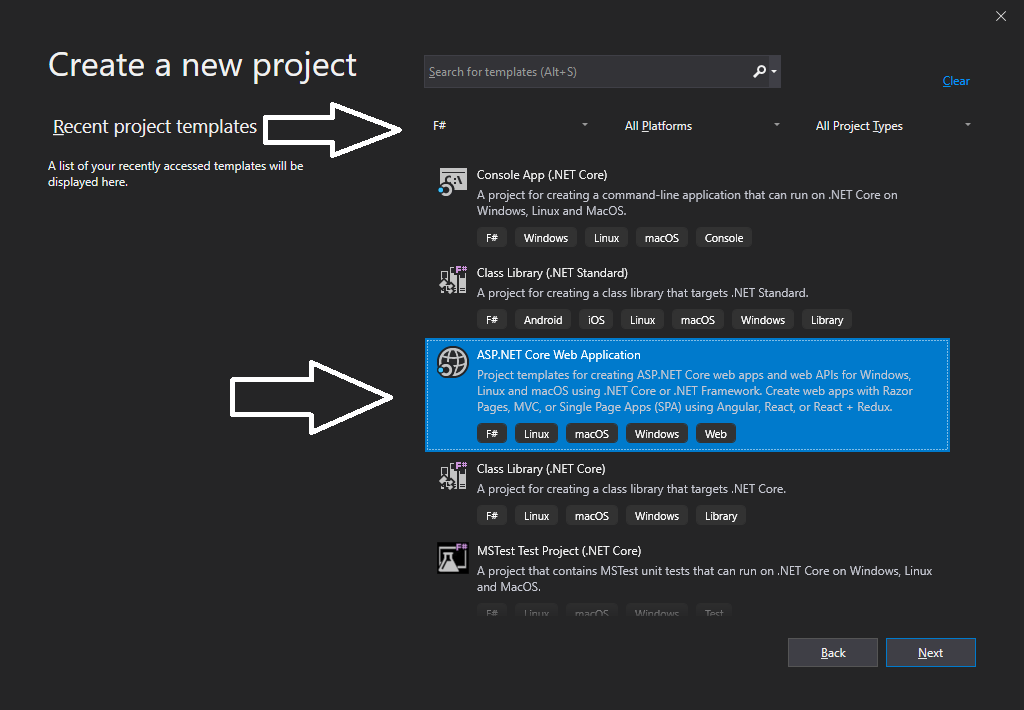Click the Windows tag under Class Library (.NET Core)
The width and height of the screenshot is (1024, 710).
(656, 516)
